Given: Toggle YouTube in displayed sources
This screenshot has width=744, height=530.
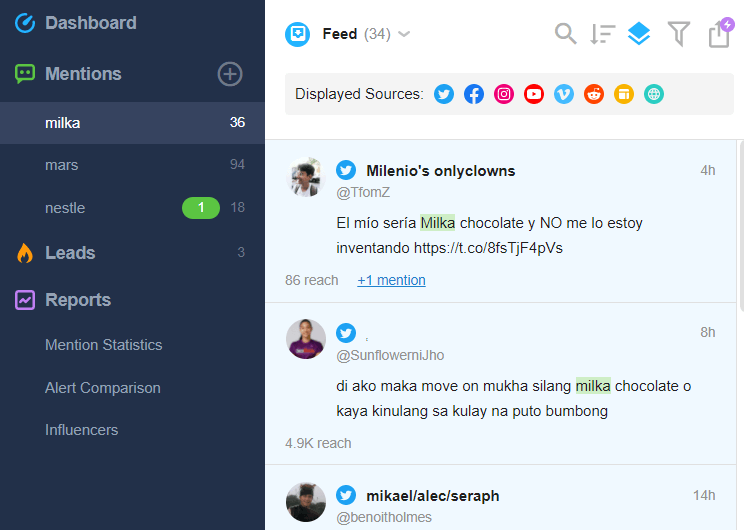Looking at the screenshot, I should 534,94.
